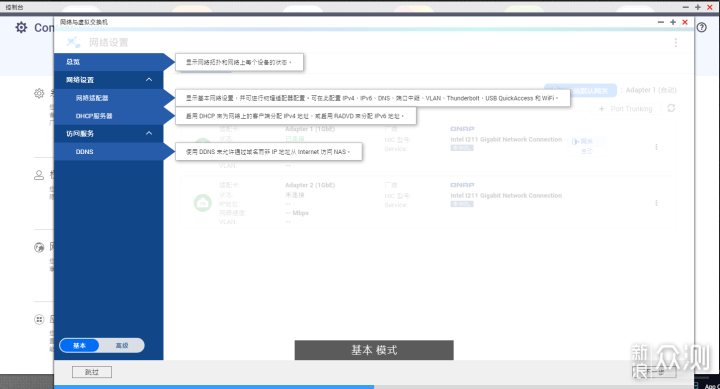Click the 跳过 skip button
720x389 pixels.
92,372
